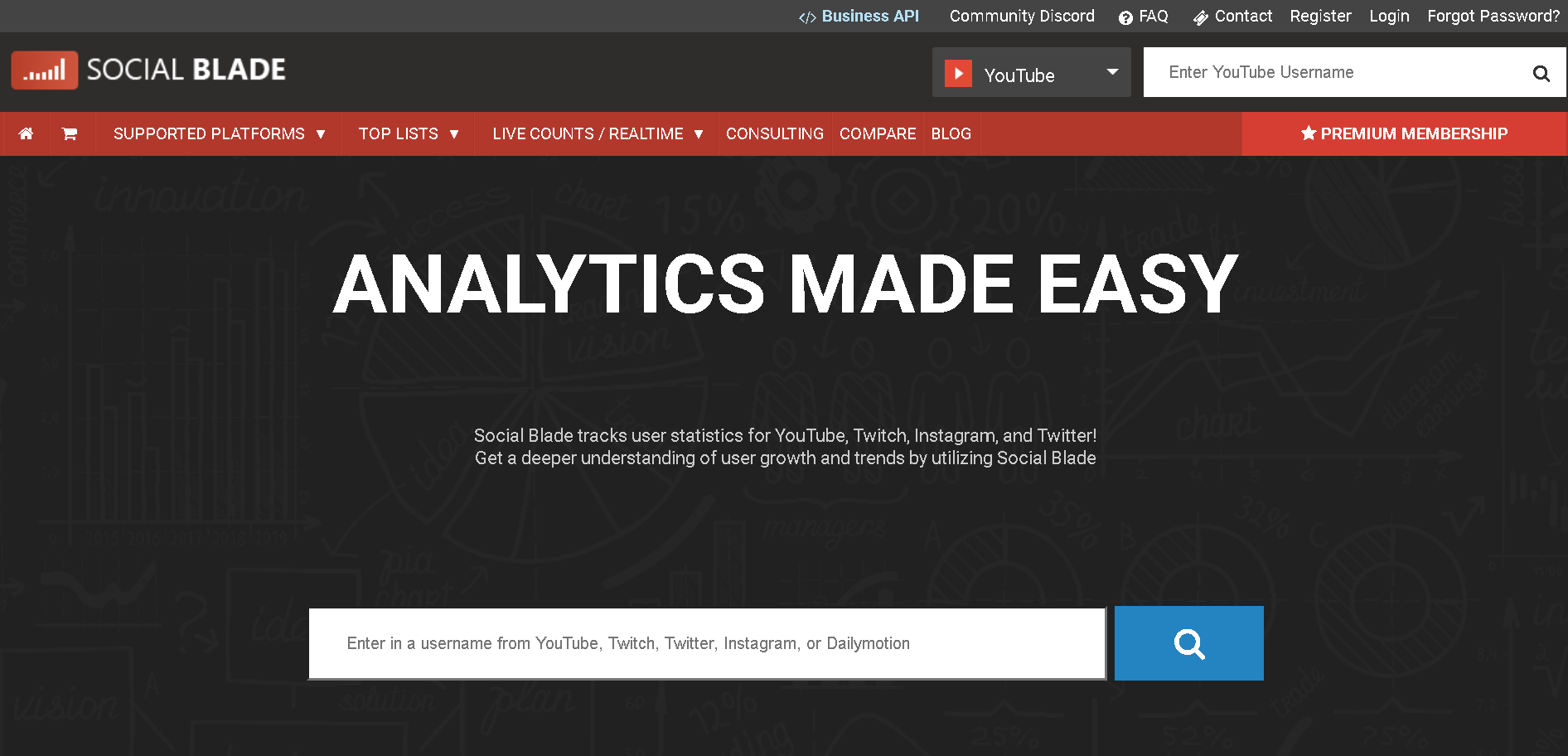Click the Premium Membership button
This screenshot has width=1568, height=756.
pos(1404,133)
